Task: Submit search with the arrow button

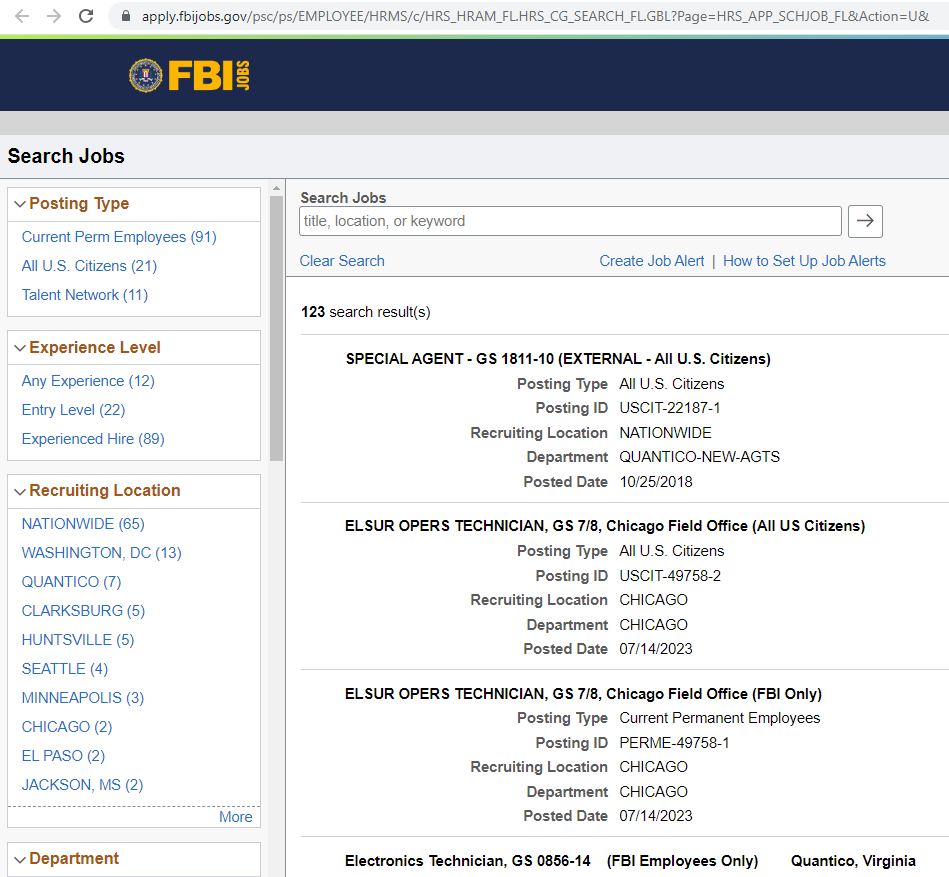Action: coord(865,221)
